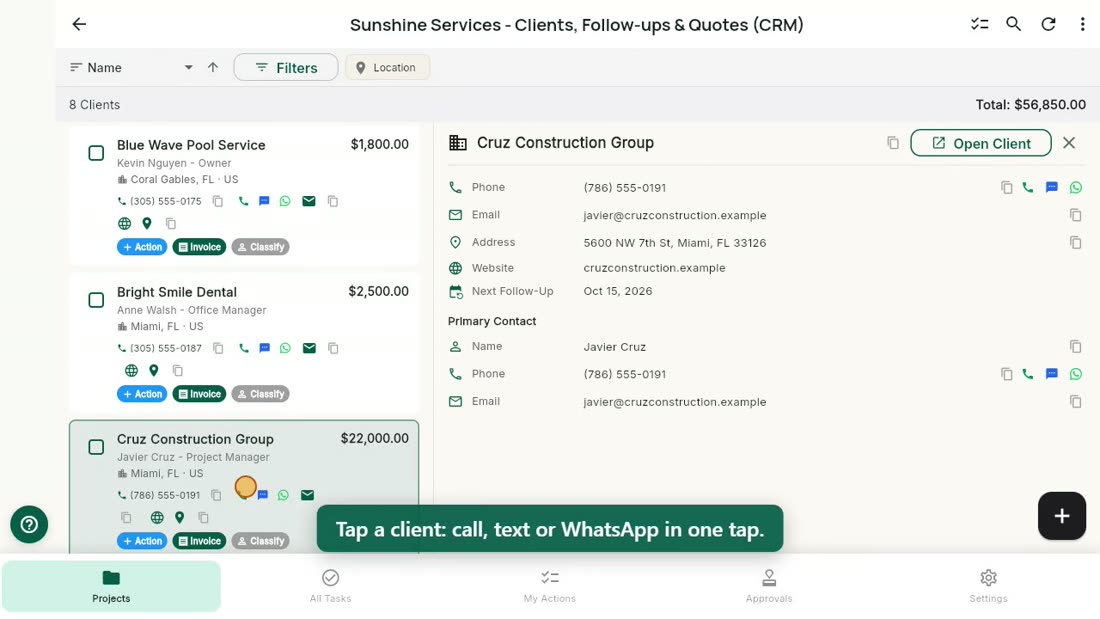
Task: Open Cruz Construction Group card map pin
Action: pos(180,517)
